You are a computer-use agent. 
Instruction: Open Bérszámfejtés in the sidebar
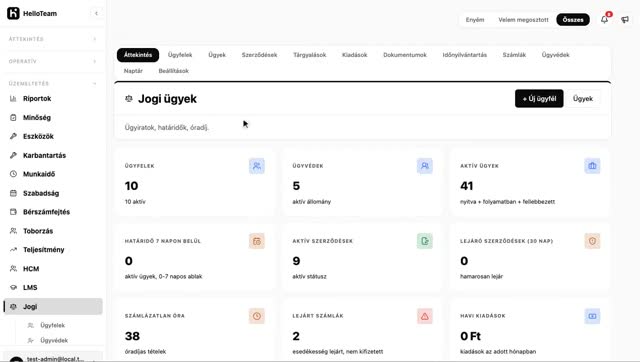(53, 212)
